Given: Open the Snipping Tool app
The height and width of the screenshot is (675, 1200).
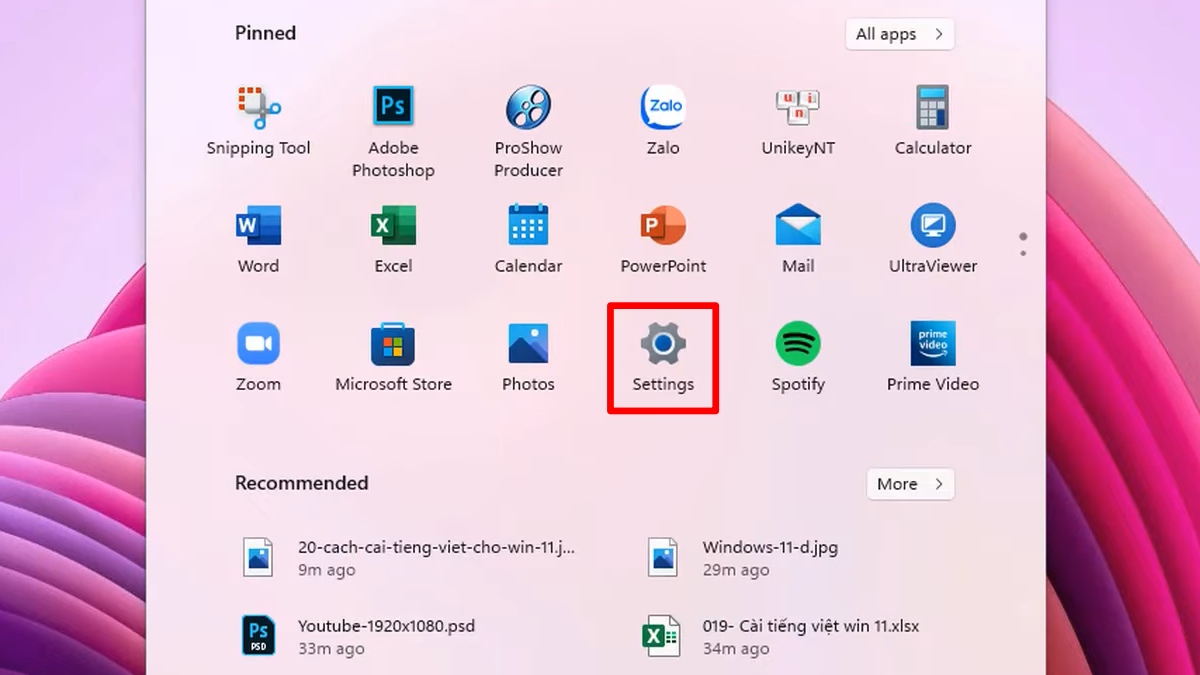Looking at the screenshot, I should tap(258, 121).
